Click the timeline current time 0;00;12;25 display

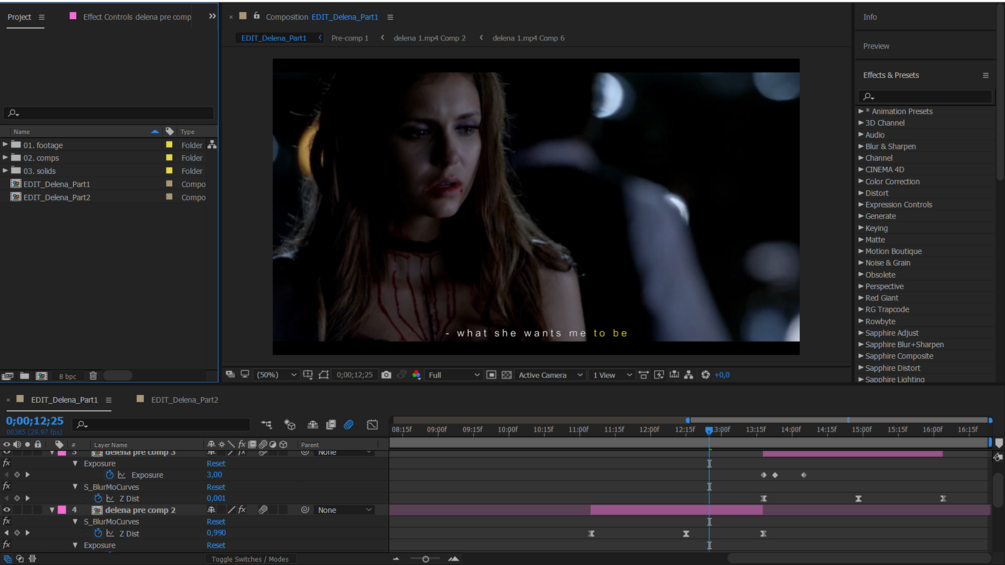(35, 421)
